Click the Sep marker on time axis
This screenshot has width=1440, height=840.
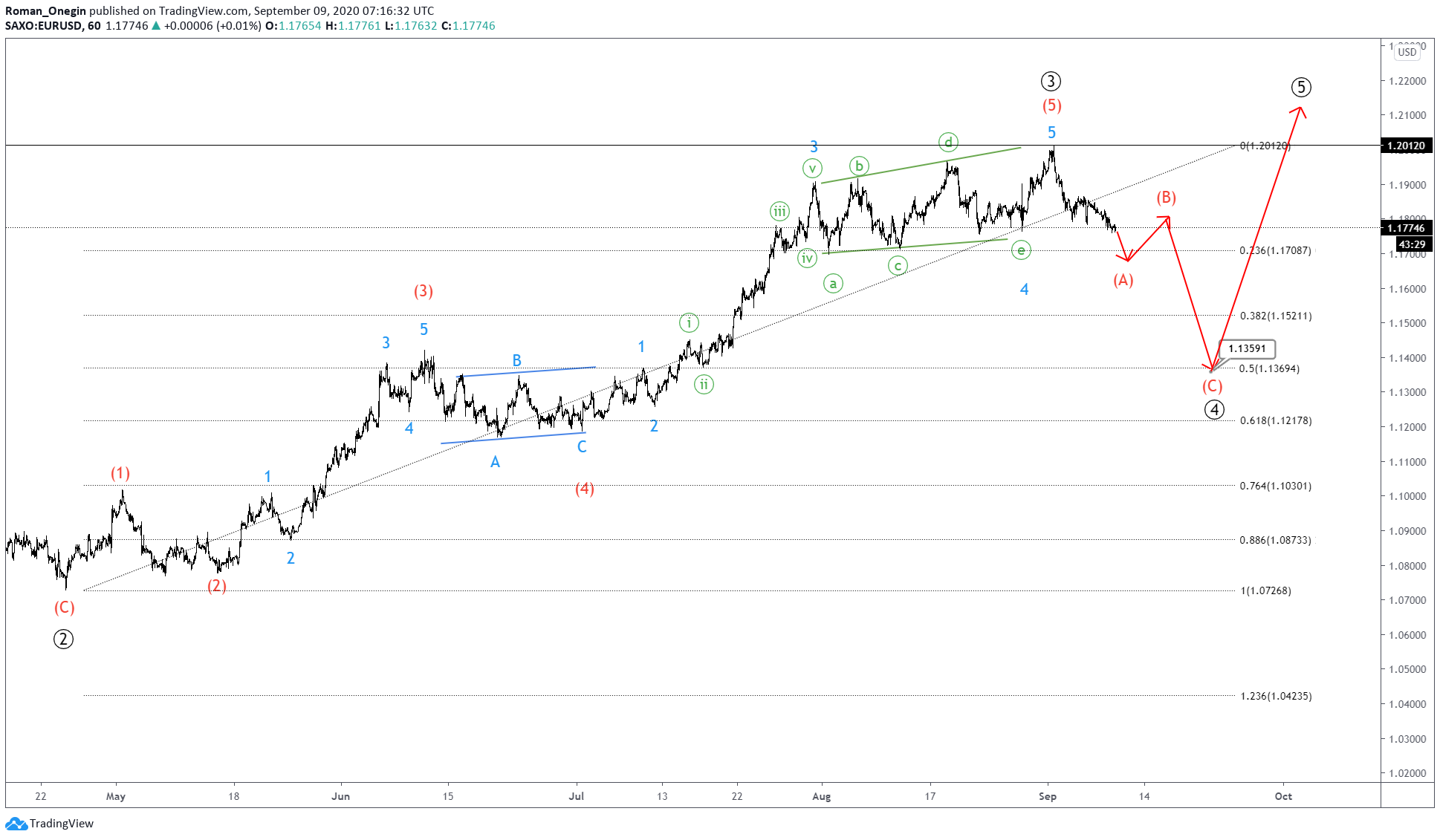click(x=1047, y=796)
